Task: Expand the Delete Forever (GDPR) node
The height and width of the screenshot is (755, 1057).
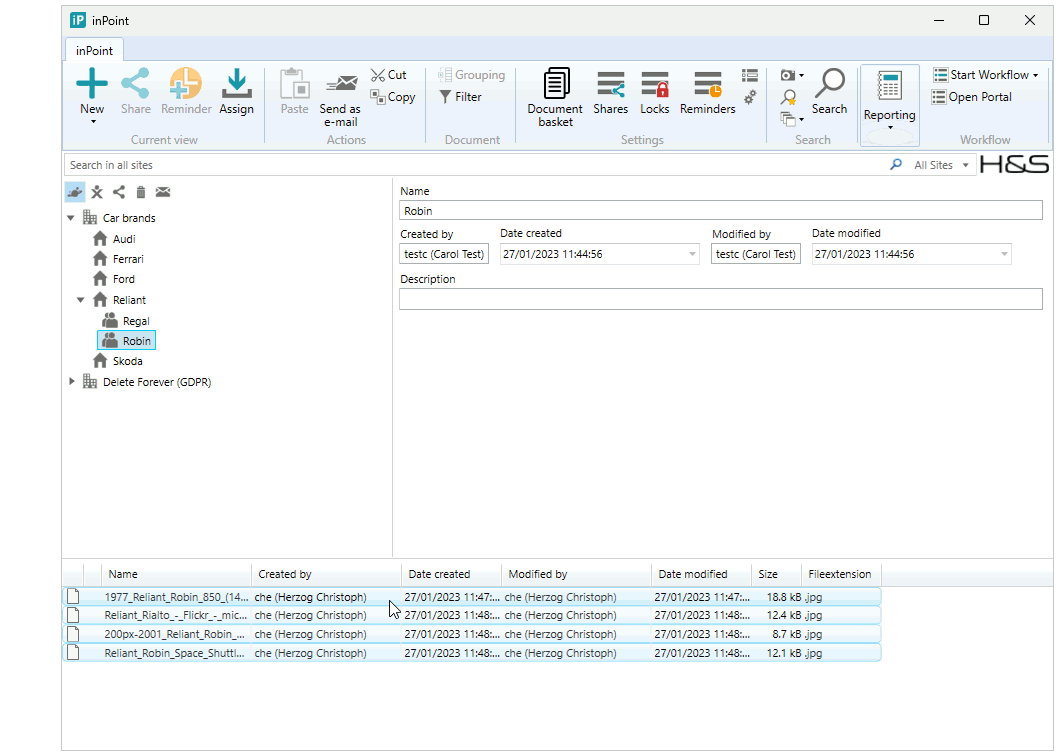Action: [x=72, y=382]
